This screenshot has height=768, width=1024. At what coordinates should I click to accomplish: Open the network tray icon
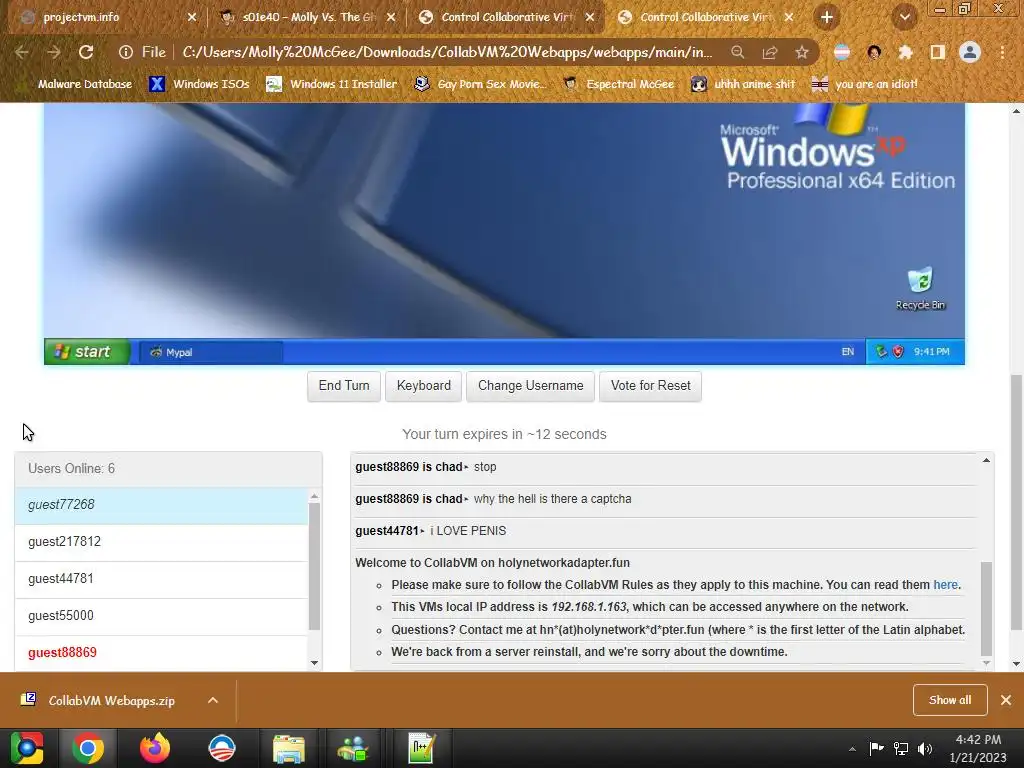[901, 748]
